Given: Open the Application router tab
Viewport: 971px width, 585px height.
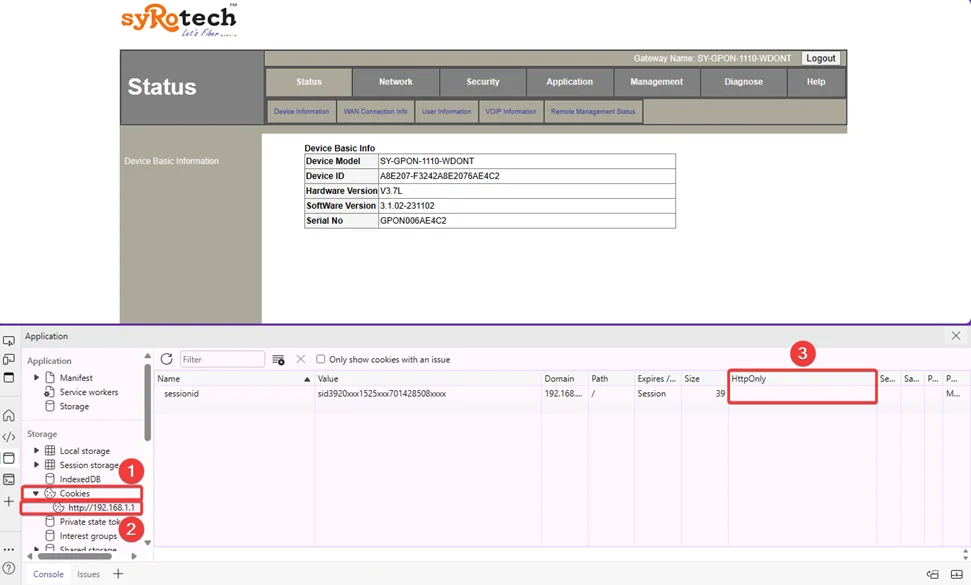Looking at the screenshot, I should (570, 82).
